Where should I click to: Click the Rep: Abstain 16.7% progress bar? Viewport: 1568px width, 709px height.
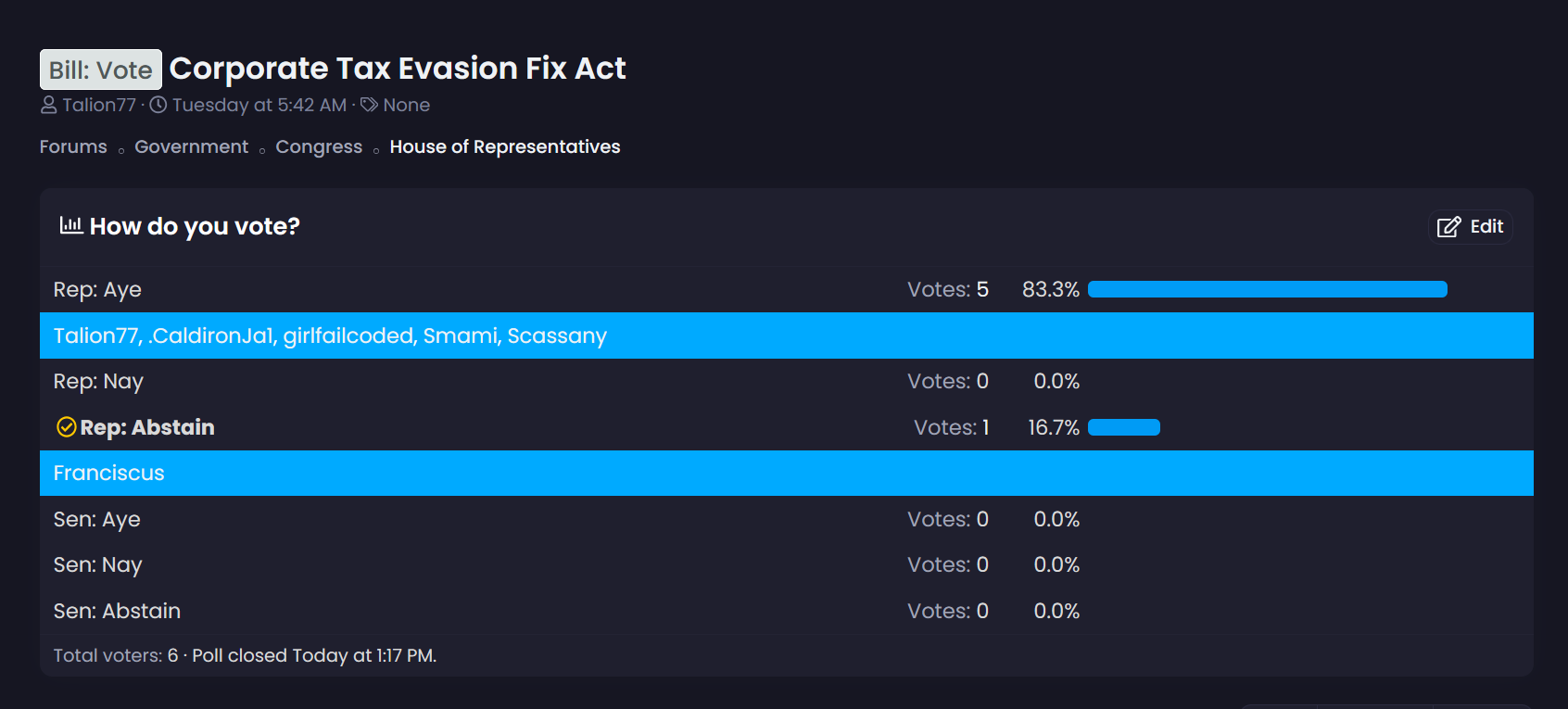pos(1123,427)
